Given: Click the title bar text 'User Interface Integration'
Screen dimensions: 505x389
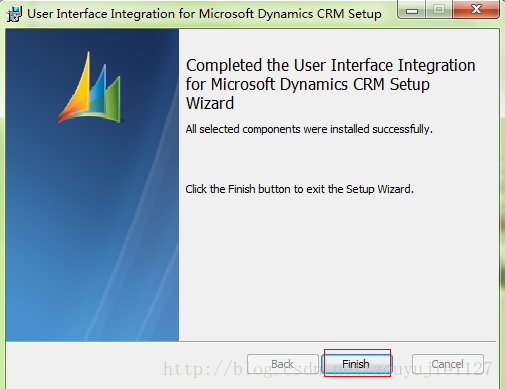Looking at the screenshot, I should (x=101, y=14).
